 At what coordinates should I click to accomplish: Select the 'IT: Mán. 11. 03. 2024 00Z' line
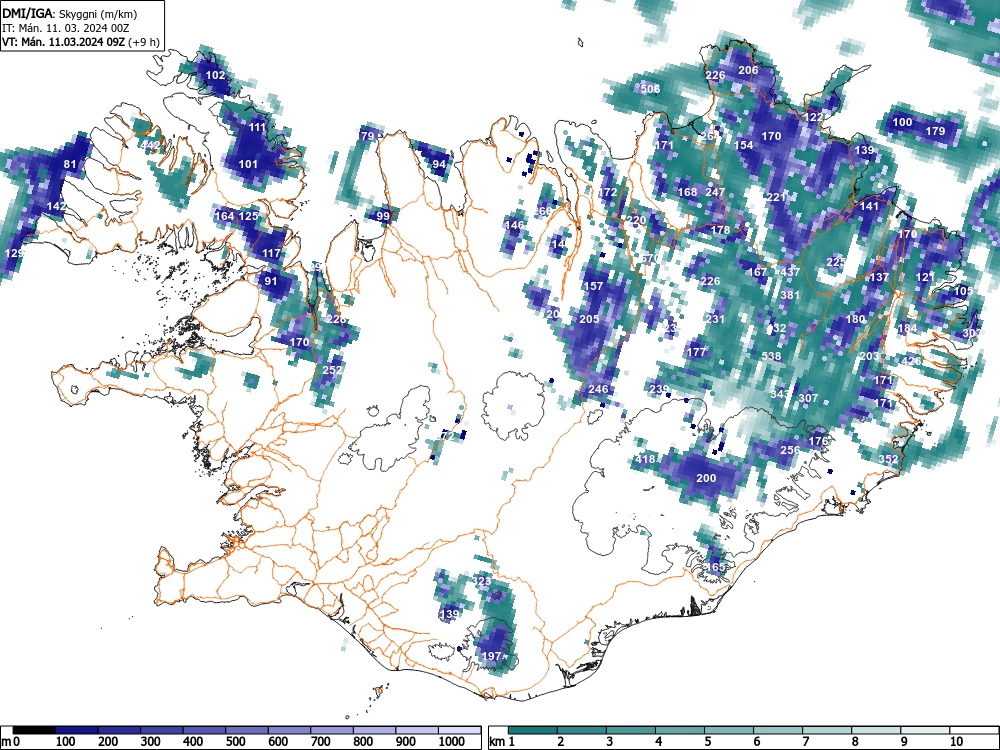[x=66, y=28]
